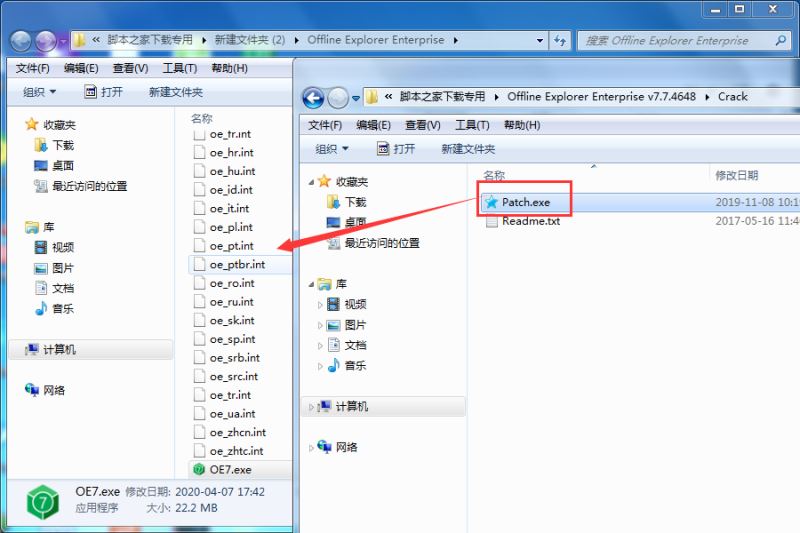The image size is (800, 533).
Task: Click 新建文件夹 in the rear window toolbar
Action: [176, 92]
